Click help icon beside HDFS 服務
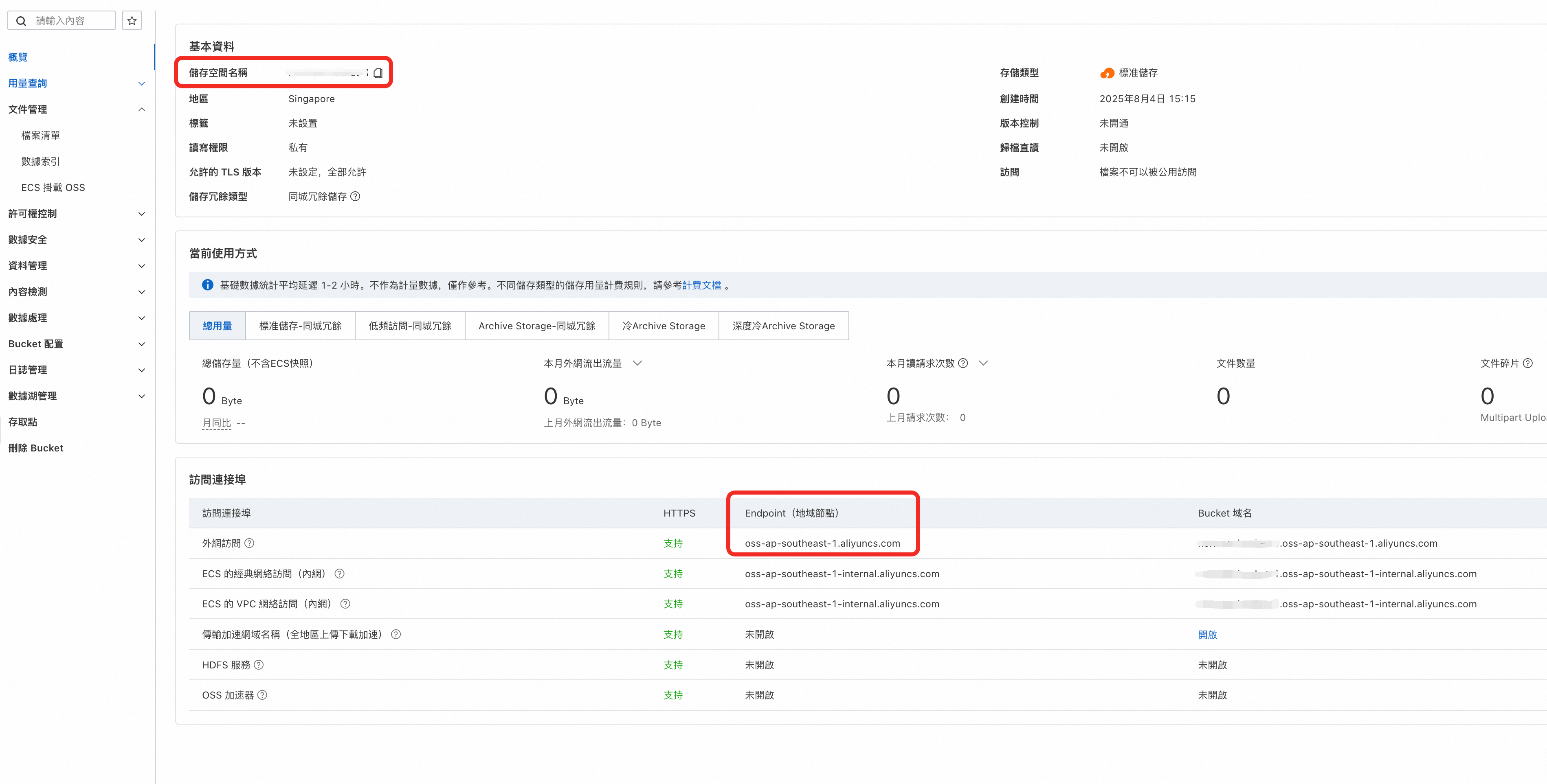Image resolution: width=1547 pixels, height=784 pixels. pyautogui.click(x=259, y=665)
